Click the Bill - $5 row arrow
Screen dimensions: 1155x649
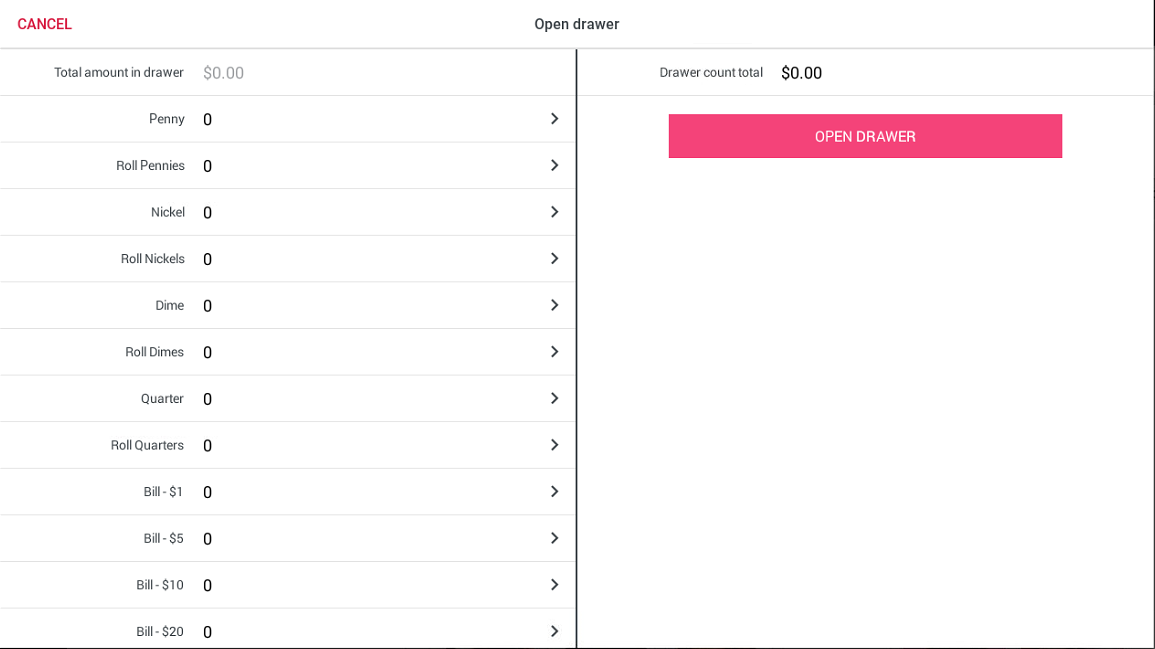[x=554, y=538]
